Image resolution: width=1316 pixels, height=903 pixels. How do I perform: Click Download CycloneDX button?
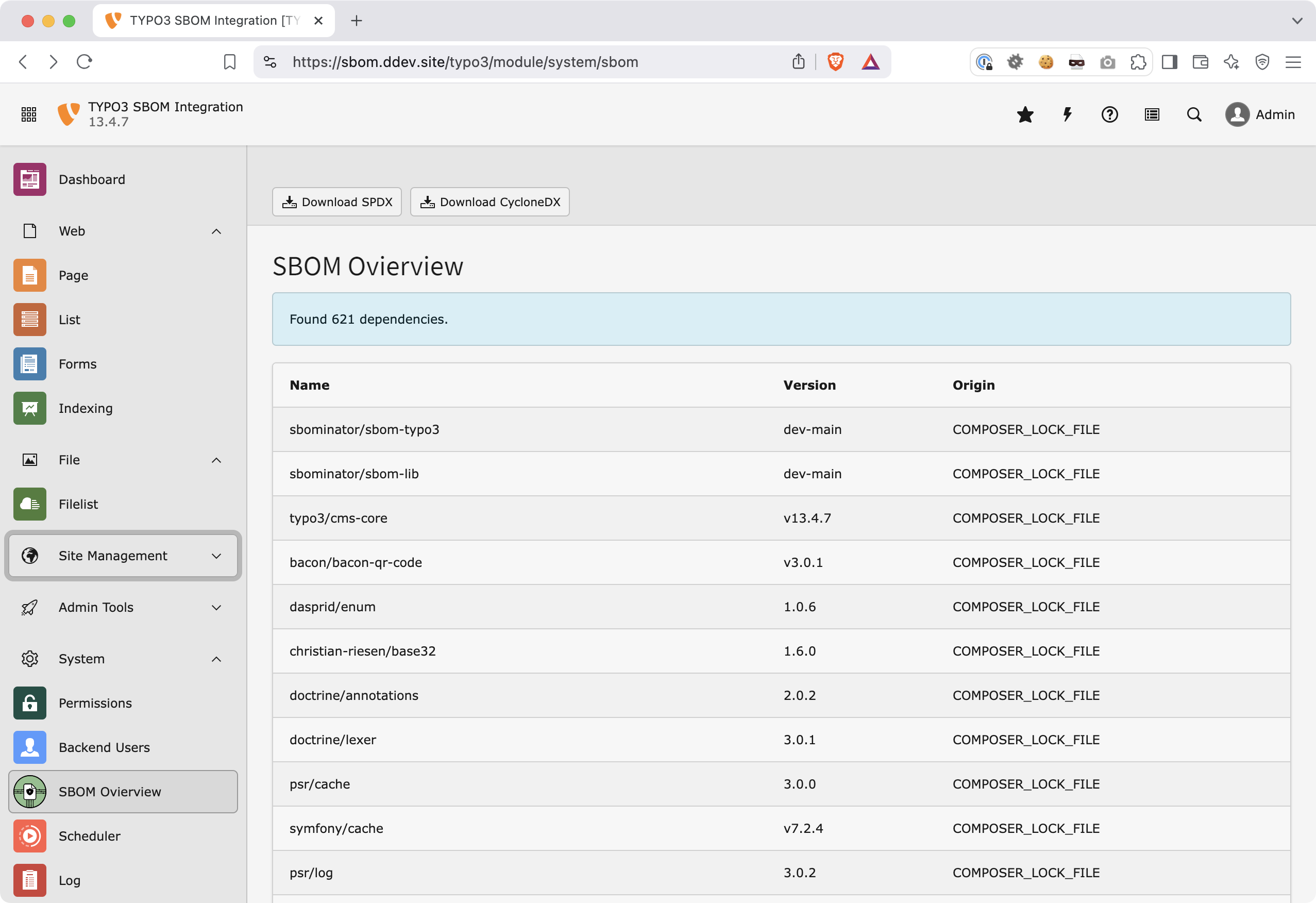coord(490,202)
